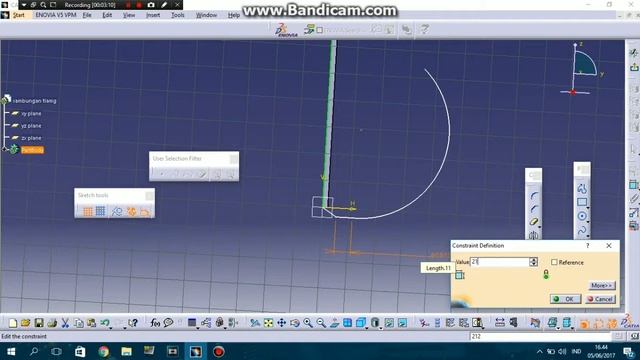This screenshot has height=360, width=640.
Task: Click the New document icon
Action: coord(13,323)
